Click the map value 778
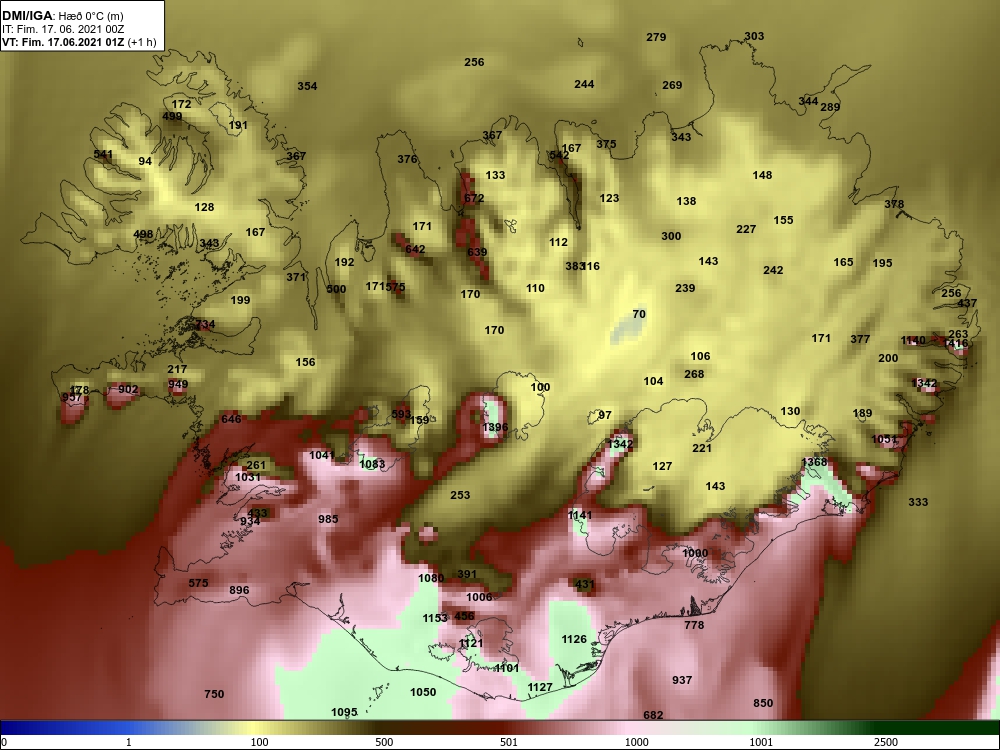Image resolution: width=1000 pixels, height=750 pixels. tap(694, 626)
